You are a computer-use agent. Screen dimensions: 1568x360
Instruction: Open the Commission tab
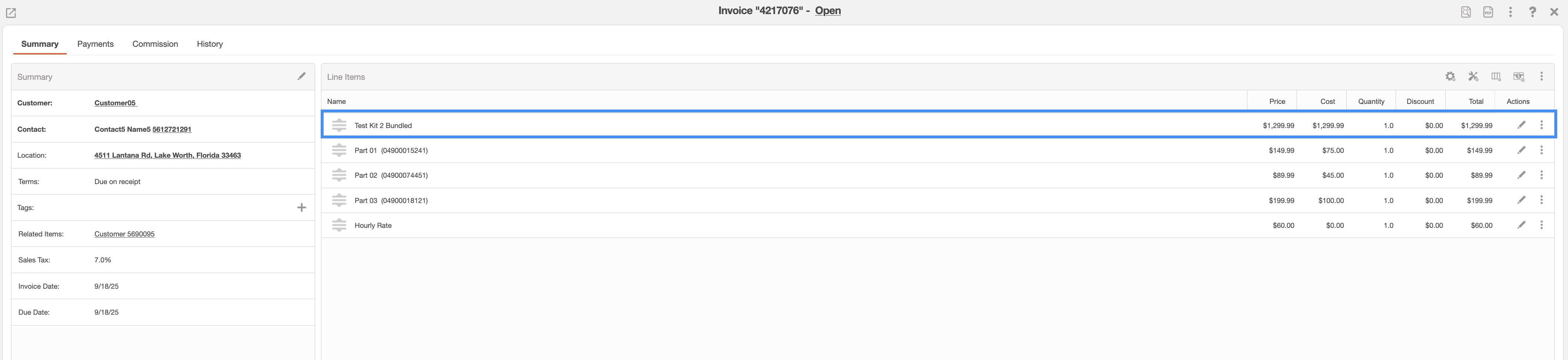coord(155,44)
